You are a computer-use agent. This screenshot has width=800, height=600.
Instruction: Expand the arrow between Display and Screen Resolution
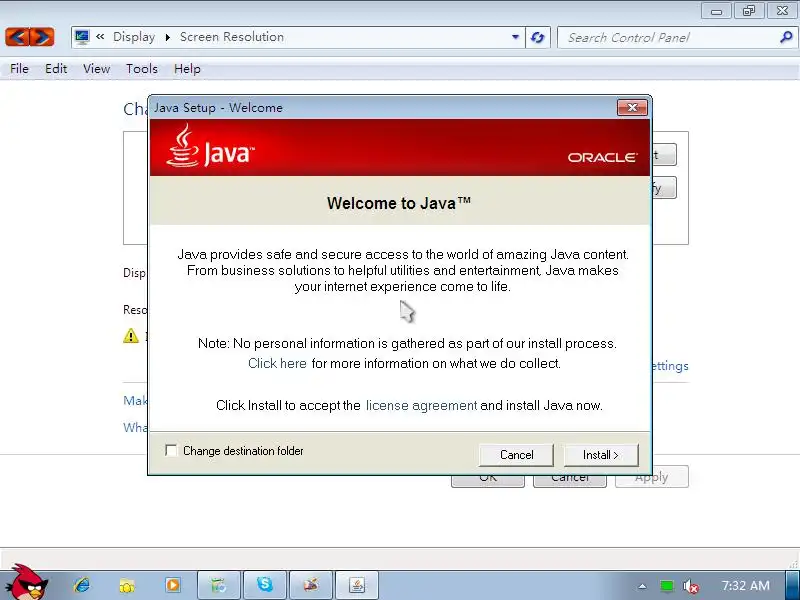167,37
